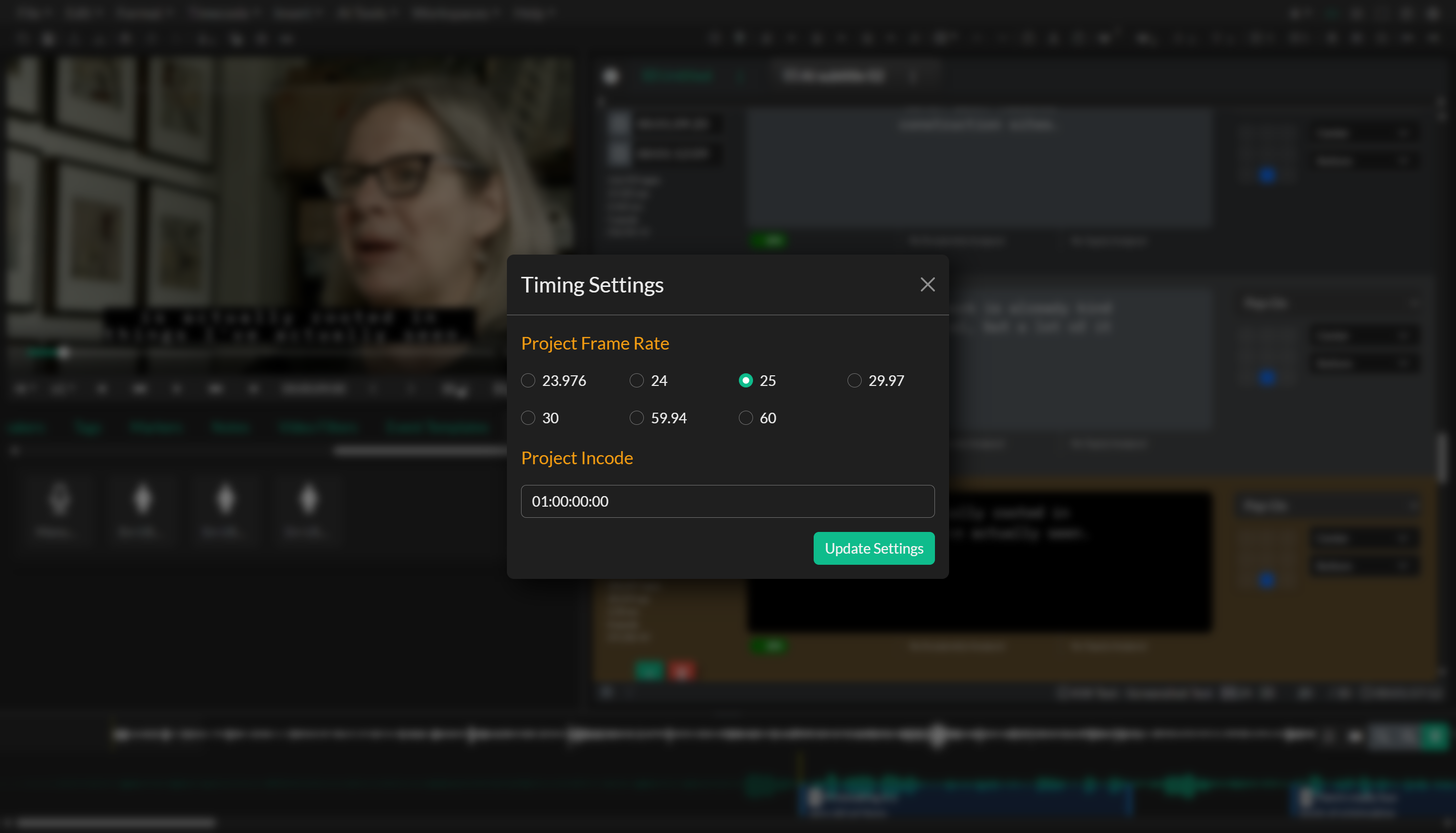Select the 60 frame rate option
This screenshot has width=1456, height=833.
(746, 418)
